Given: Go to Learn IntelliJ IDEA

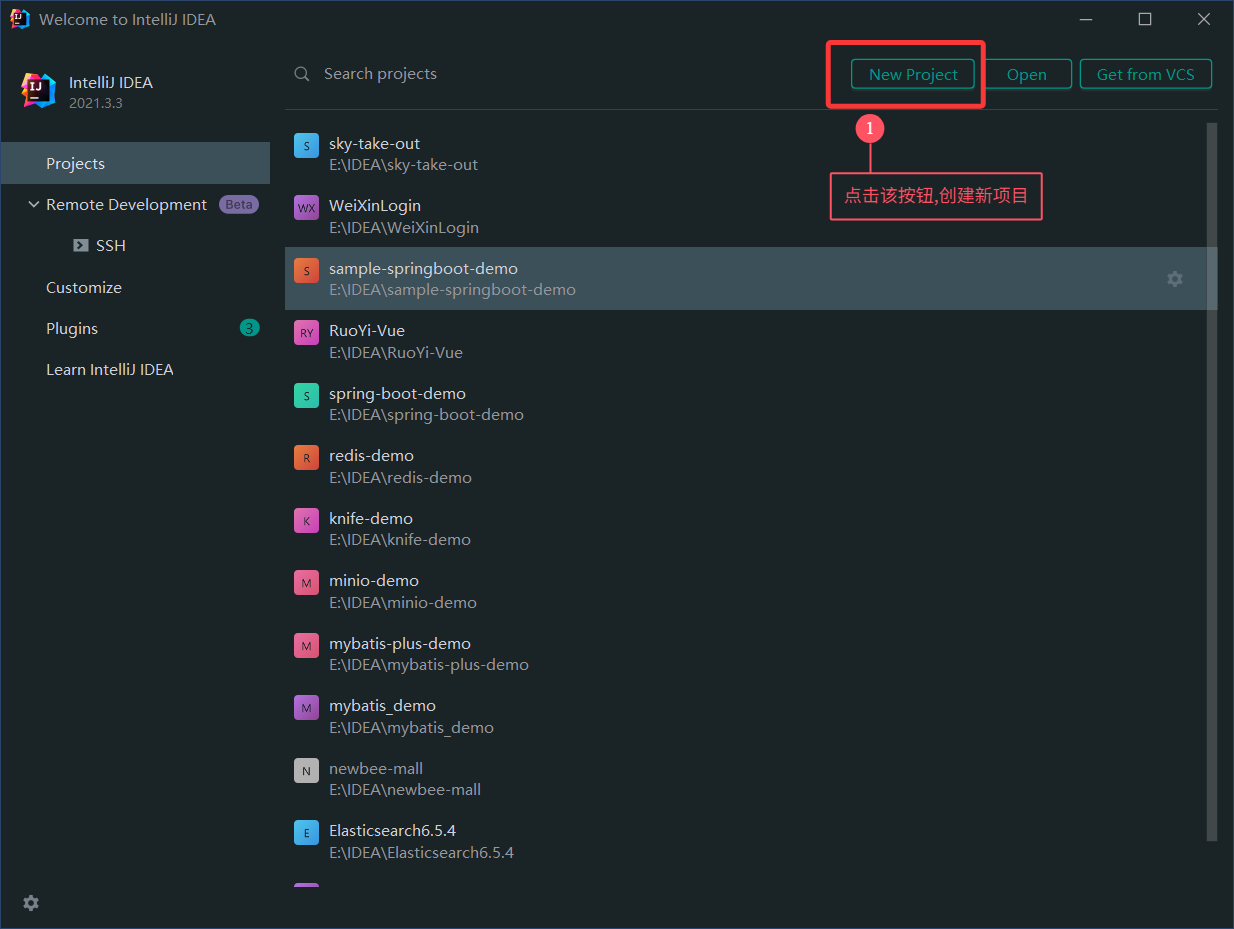Looking at the screenshot, I should pos(109,370).
